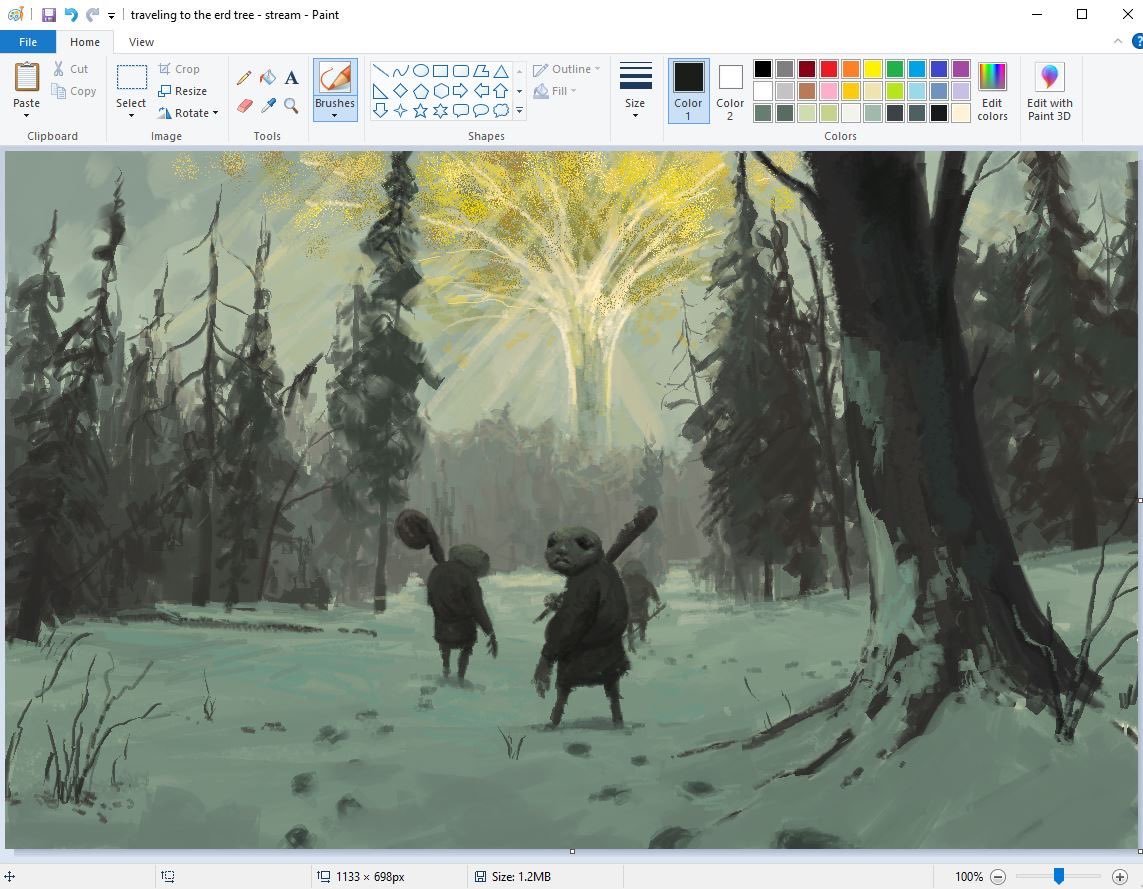The width and height of the screenshot is (1143, 889).
Task: Open the Paste dropdown arrow
Action: (x=26, y=115)
